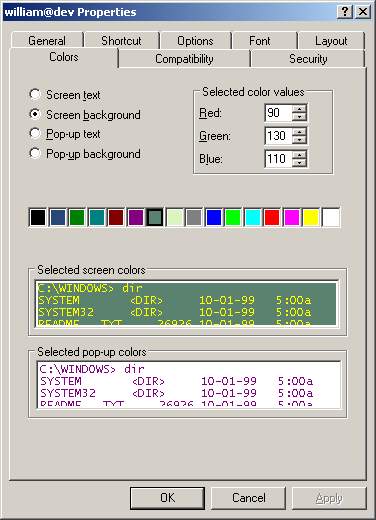Pick the white color swatch
The image size is (376, 520).
pos(331,217)
